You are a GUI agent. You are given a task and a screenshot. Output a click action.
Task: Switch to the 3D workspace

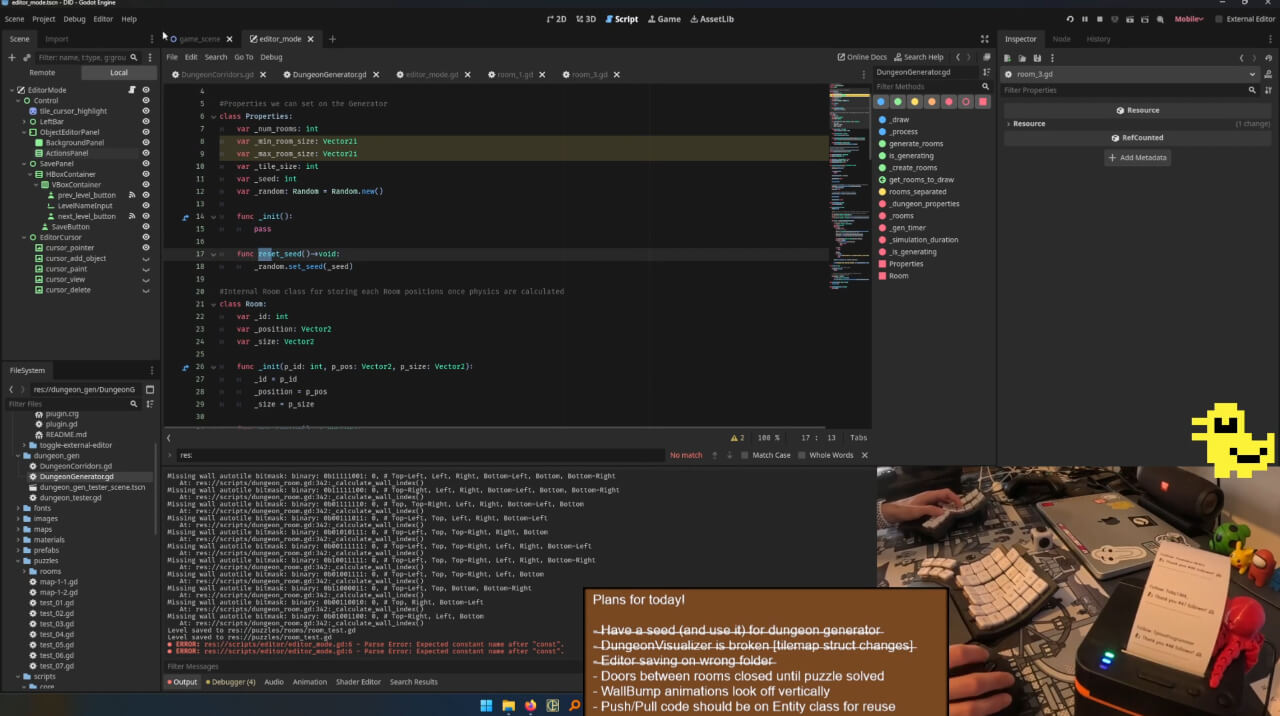[586, 19]
